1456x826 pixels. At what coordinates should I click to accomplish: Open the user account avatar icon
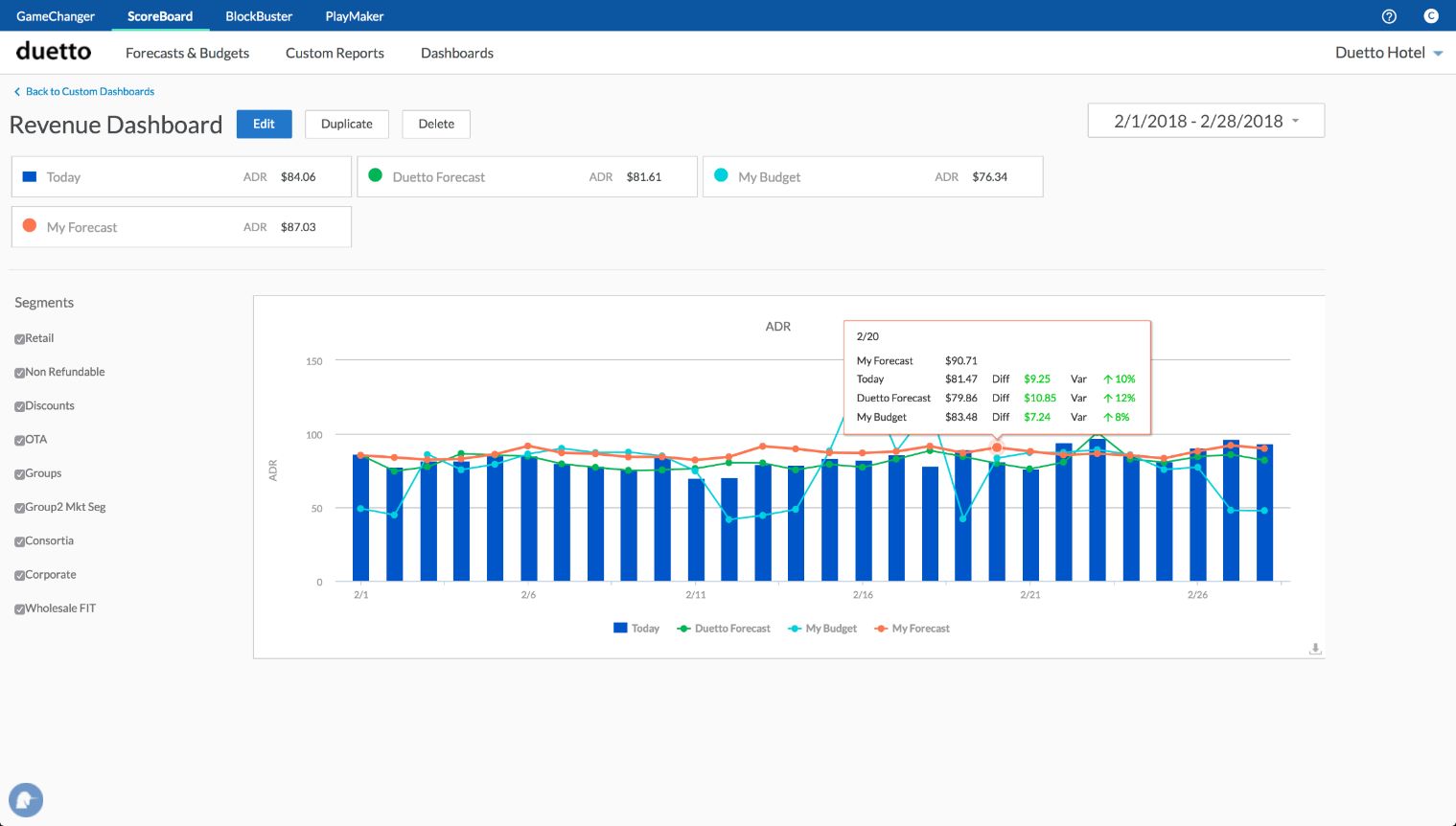pyautogui.click(x=1431, y=16)
